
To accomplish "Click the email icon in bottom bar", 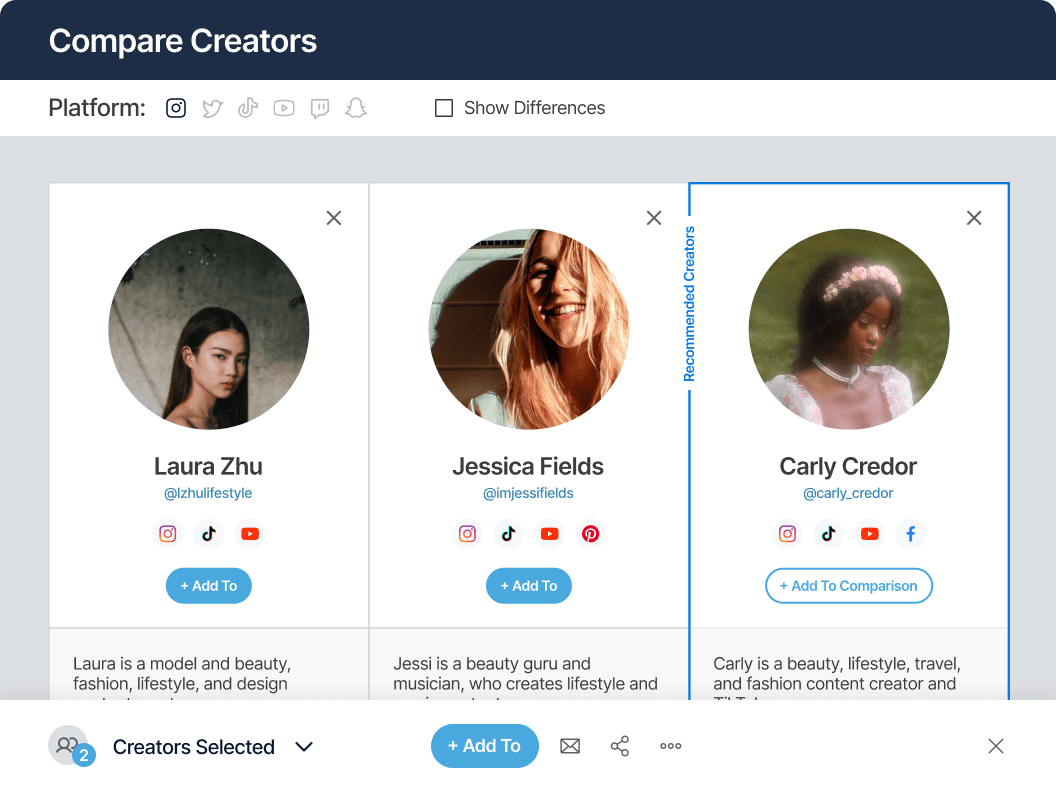I will click(570, 746).
